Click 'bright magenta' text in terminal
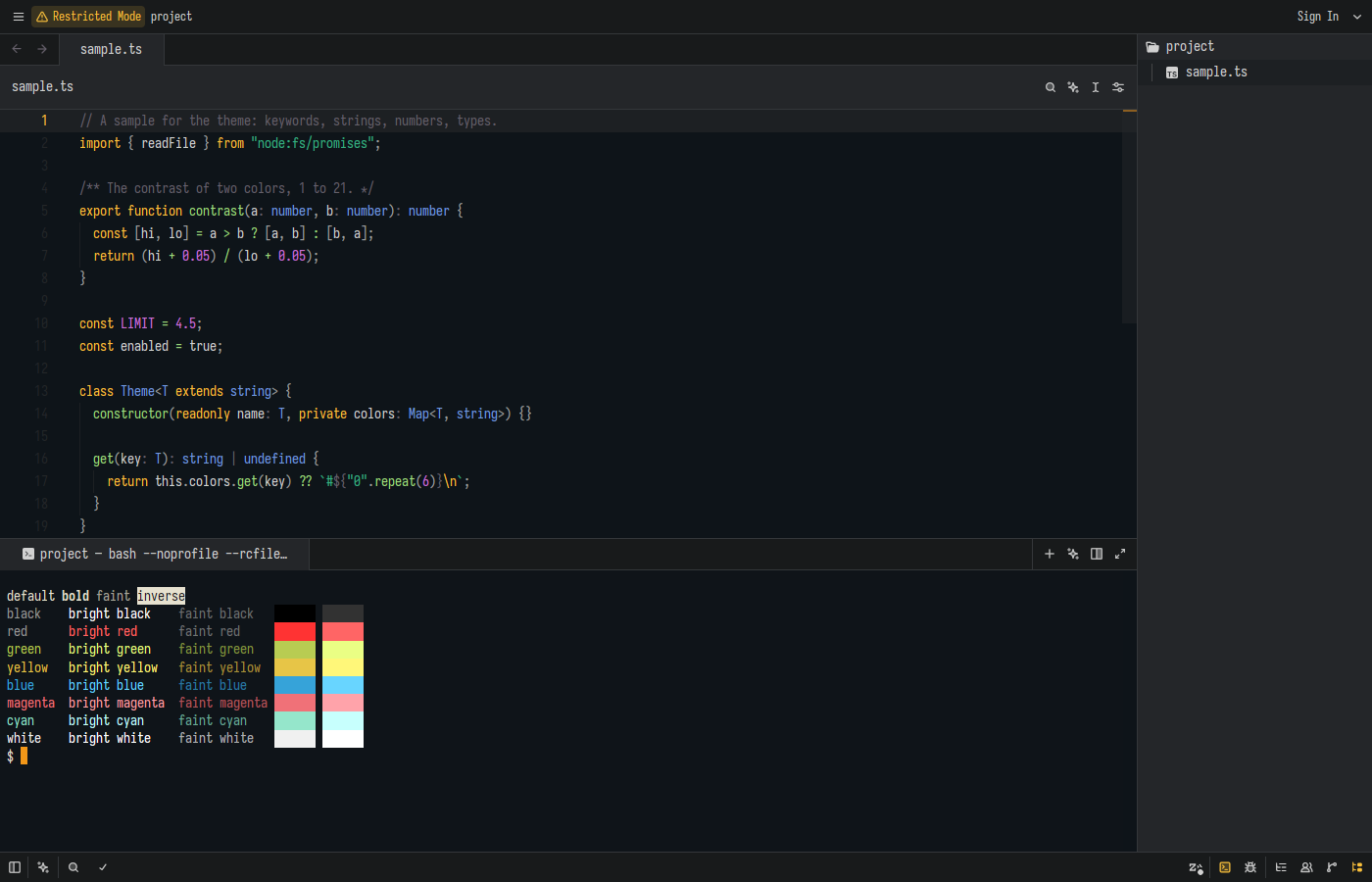The height and width of the screenshot is (882, 1372). pyautogui.click(x=117, y=703)
